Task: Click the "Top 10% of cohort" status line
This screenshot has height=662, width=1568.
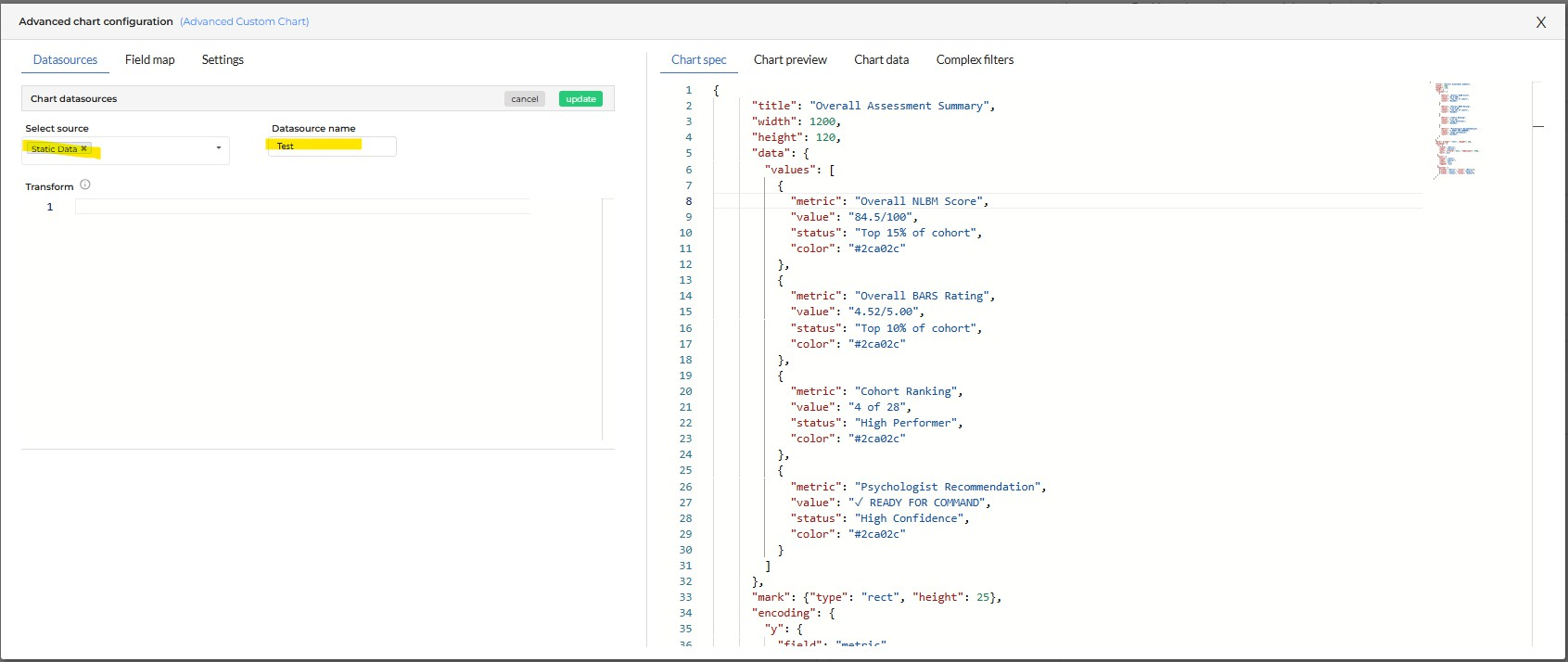Action: (886, 328)
